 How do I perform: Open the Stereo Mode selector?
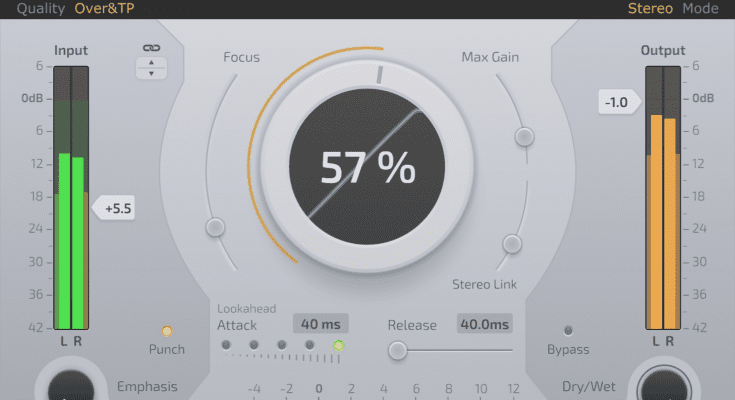coord(673,9)
